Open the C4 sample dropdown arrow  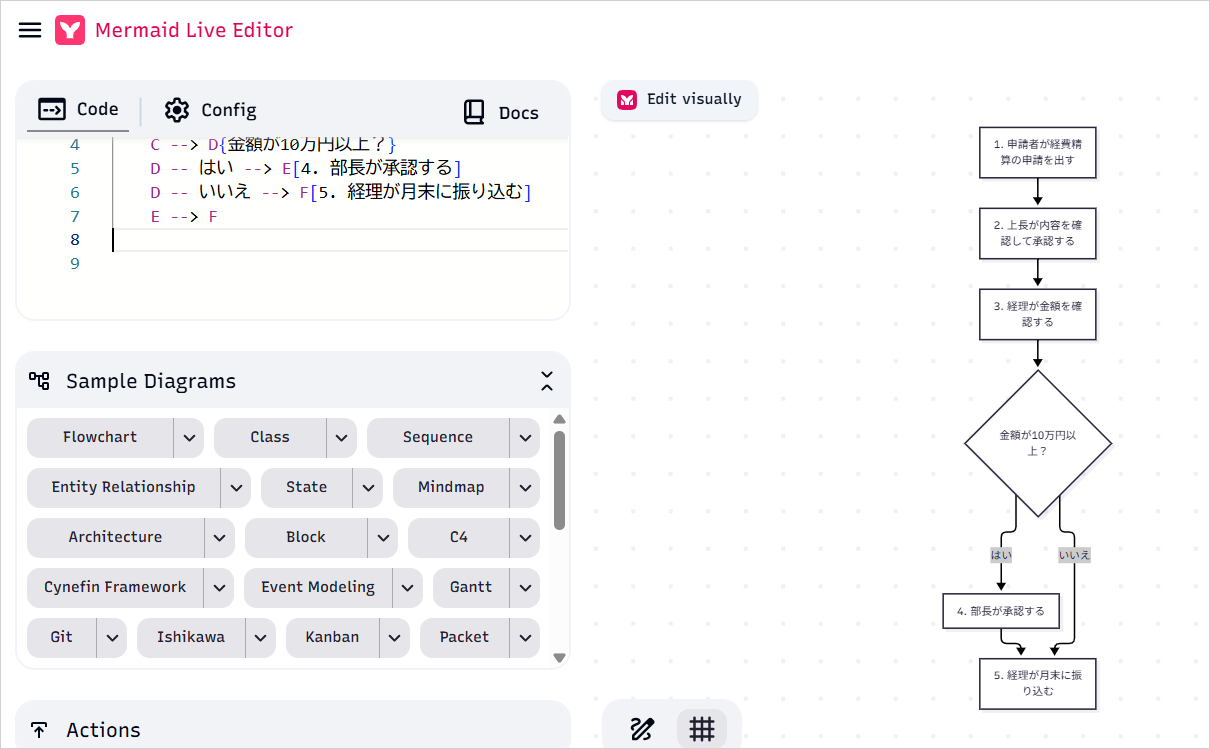(525, 537)
